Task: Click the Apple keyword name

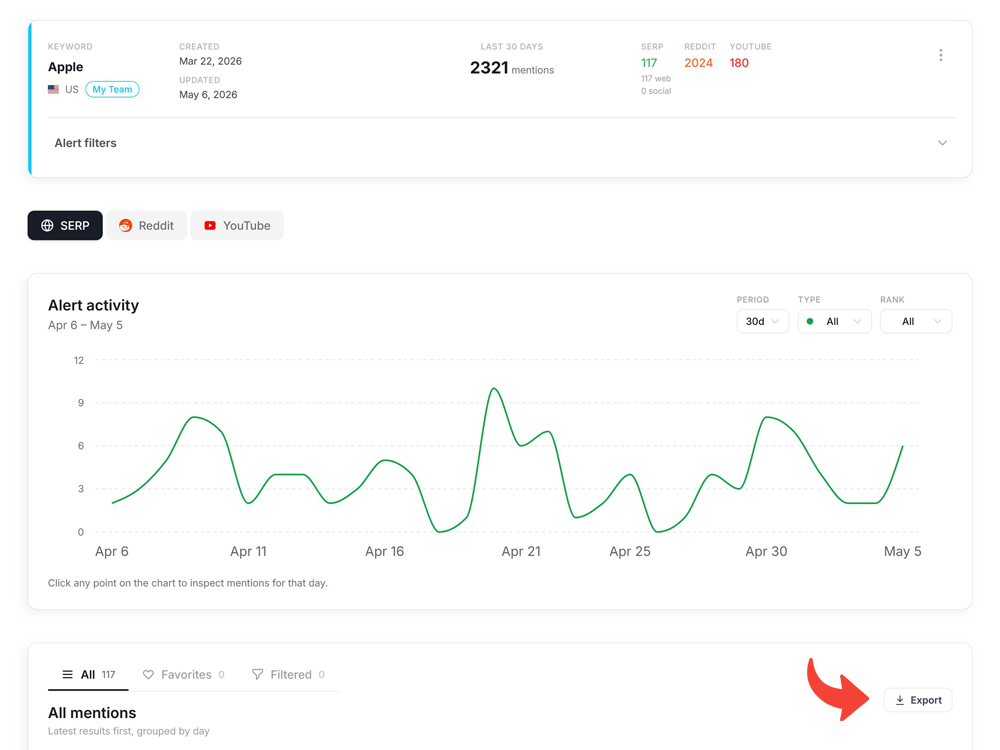Action: click(x=66, y=67)
